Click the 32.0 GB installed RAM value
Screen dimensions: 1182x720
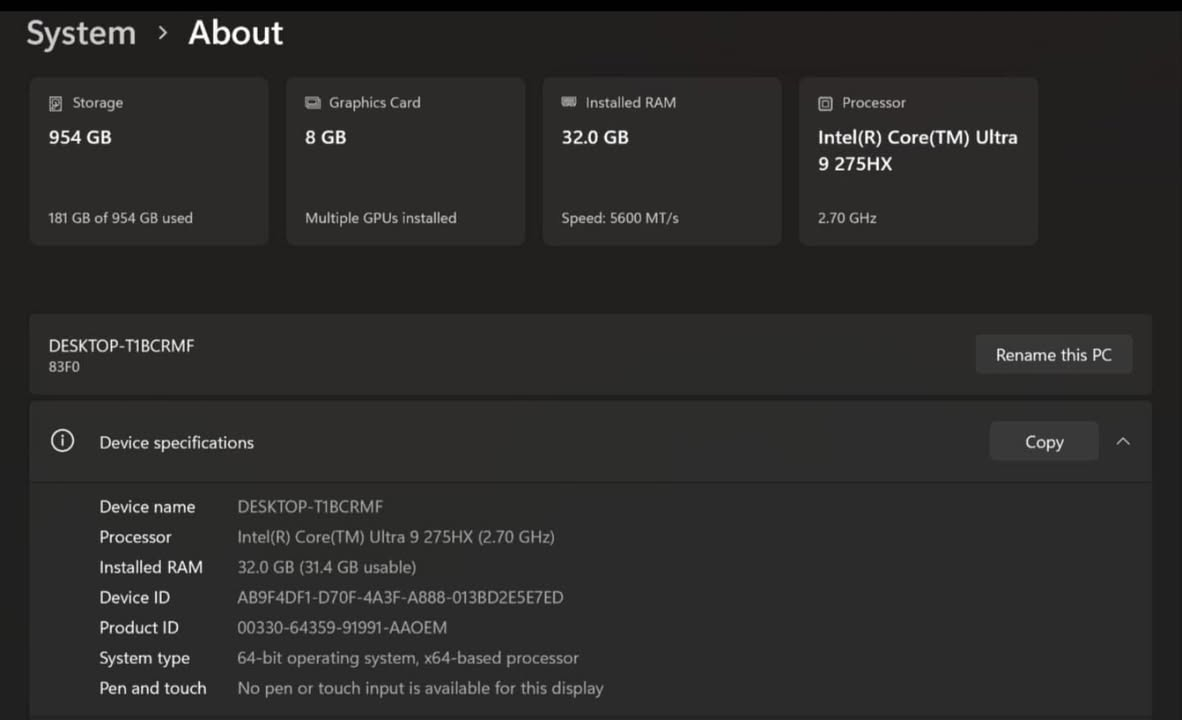595,137
